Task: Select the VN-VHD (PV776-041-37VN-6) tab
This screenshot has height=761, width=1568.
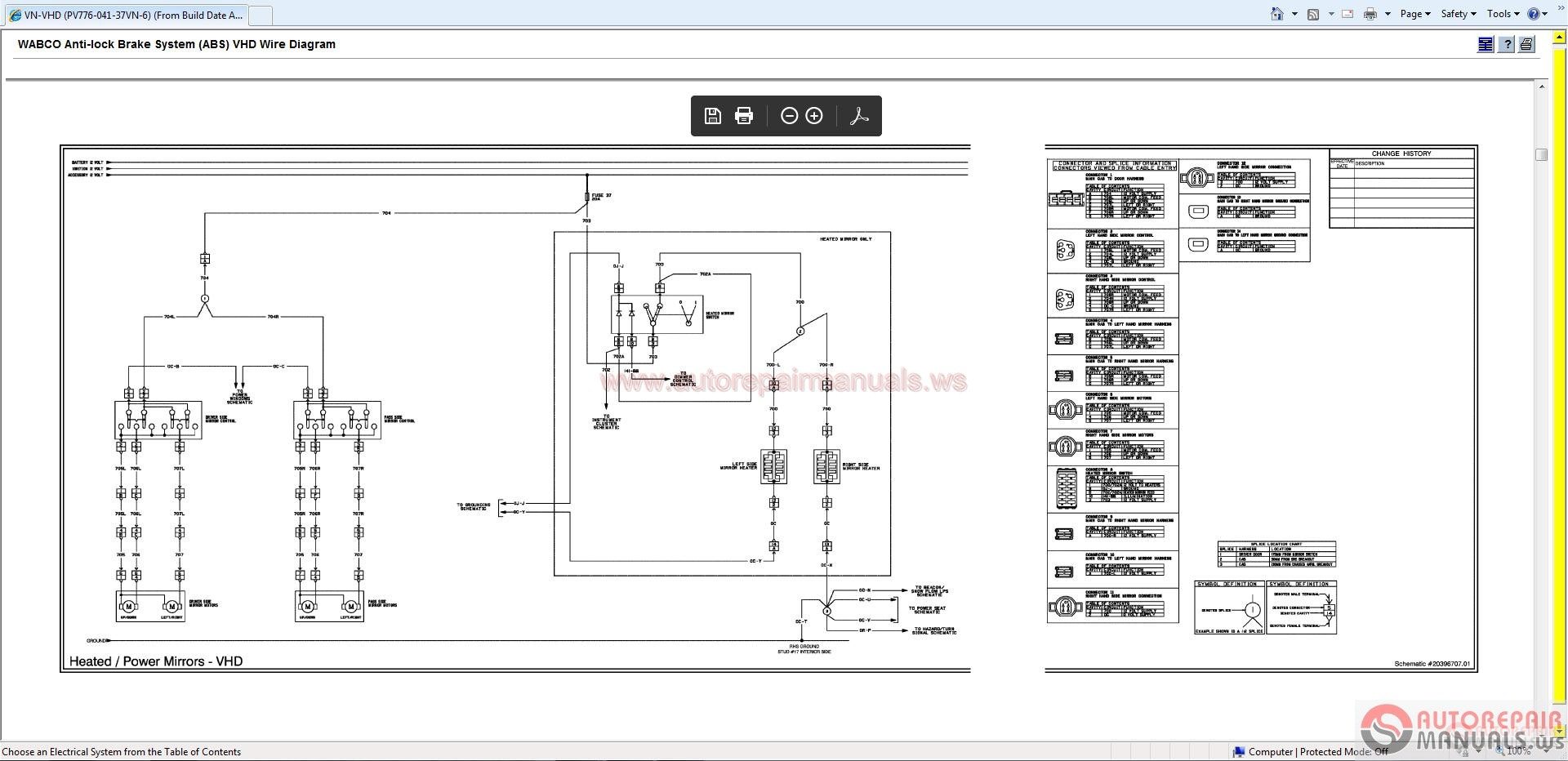Action: pos(125,15)
